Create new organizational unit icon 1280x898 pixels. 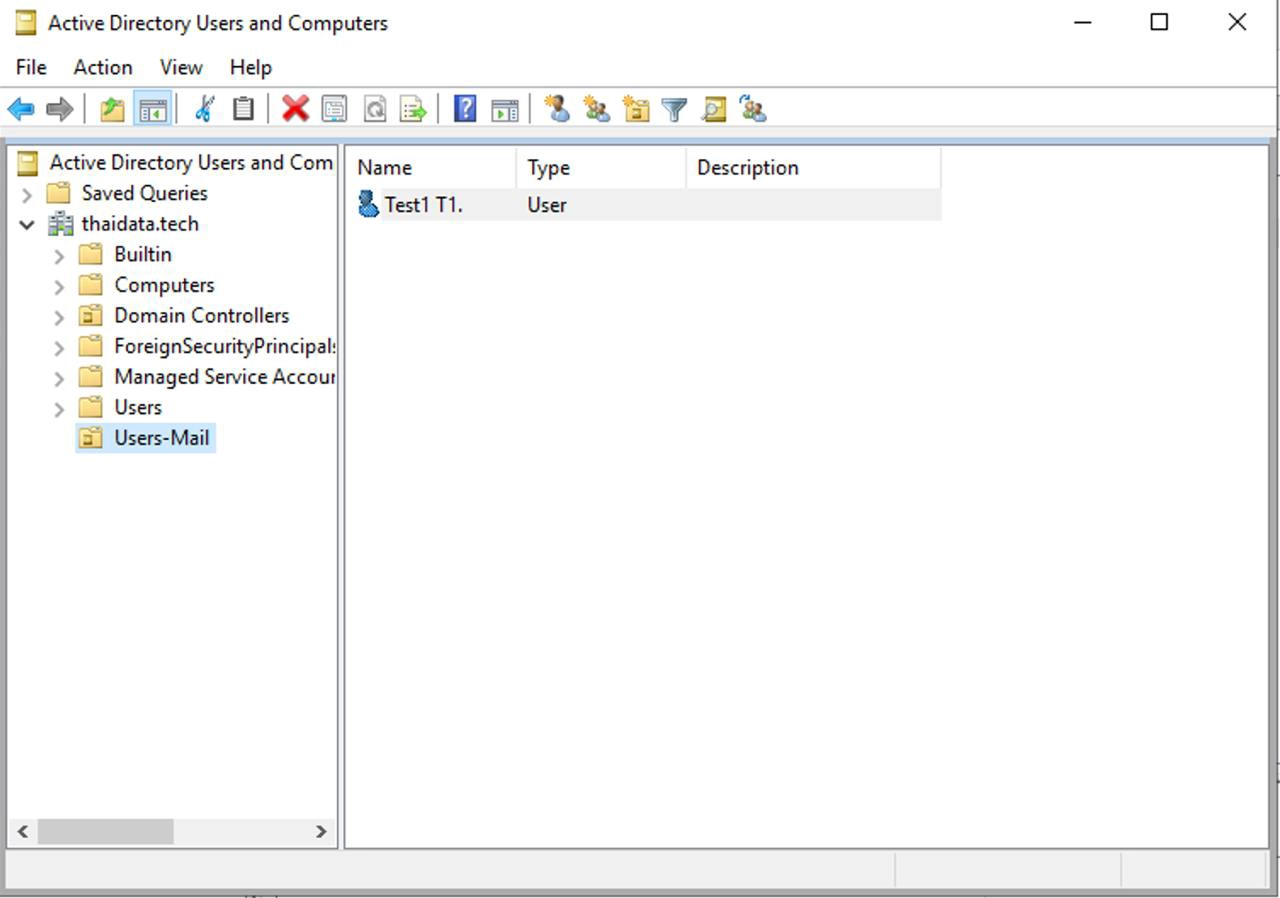tap(636, 109)
